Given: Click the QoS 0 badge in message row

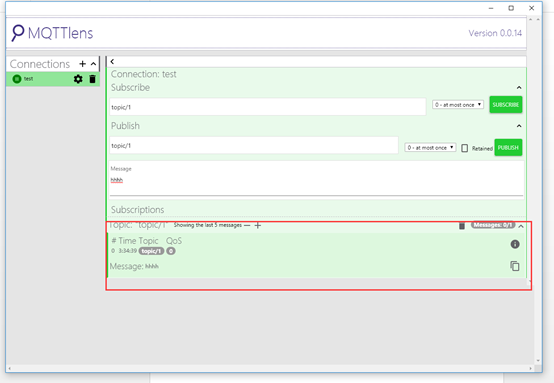Looking at the screenshot, I should pos(171,251).
